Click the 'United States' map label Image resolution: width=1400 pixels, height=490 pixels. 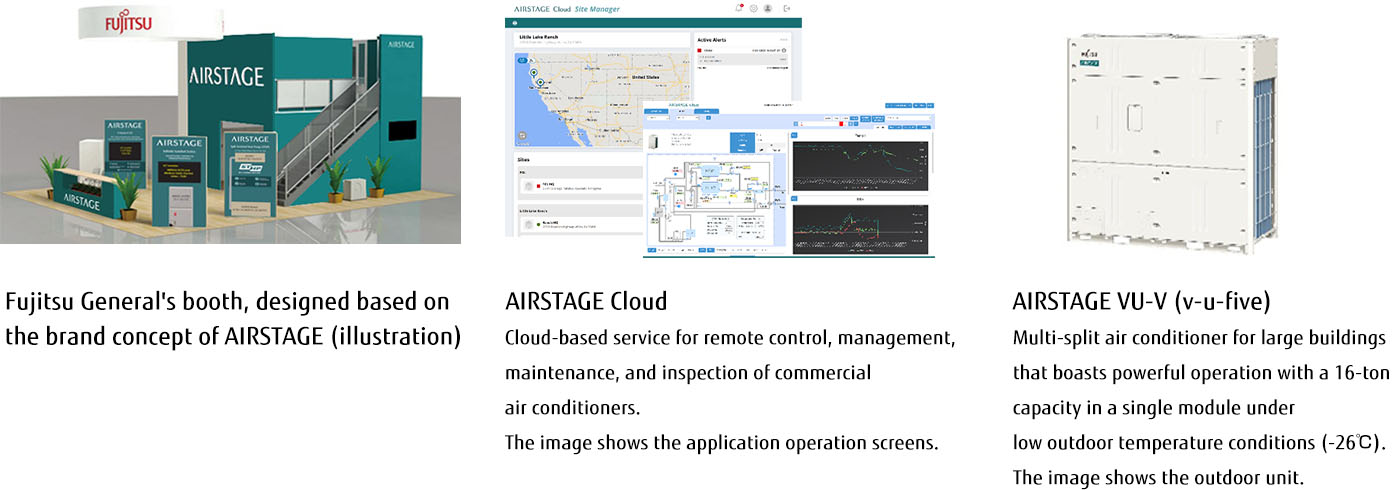[x=646, y=77]
